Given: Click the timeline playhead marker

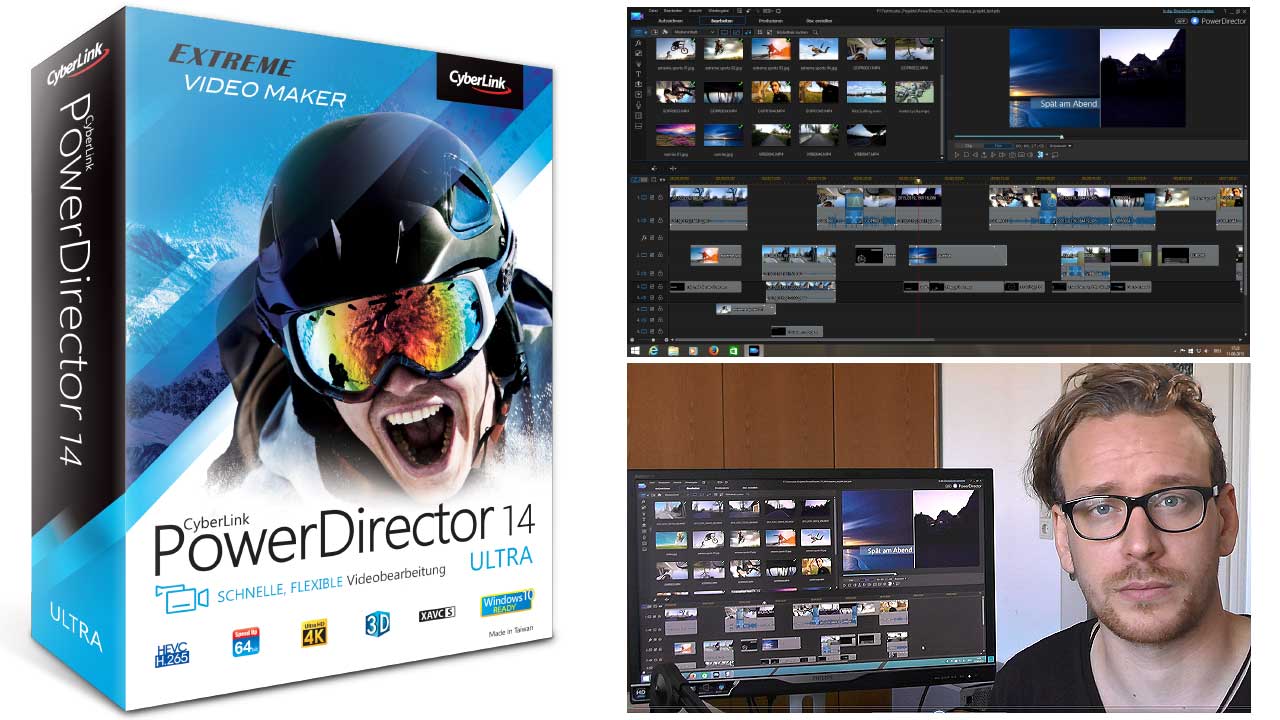Looking at the screenshot, I should point(918,181).
